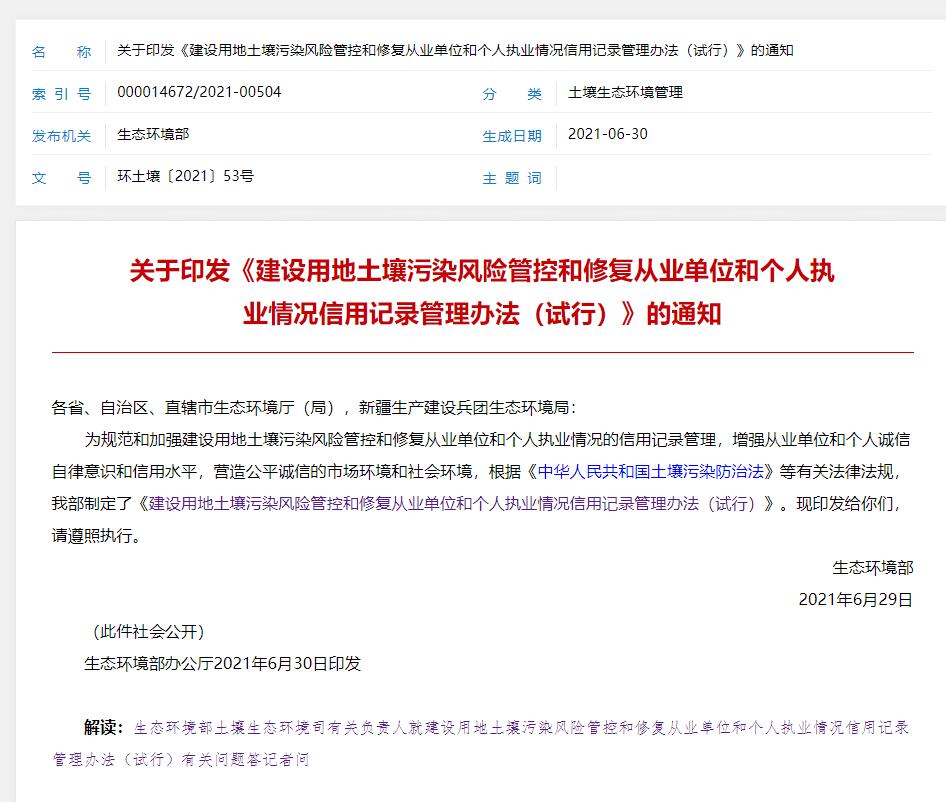
Task: Click the bold 解读： label
Action: (104, 727)
